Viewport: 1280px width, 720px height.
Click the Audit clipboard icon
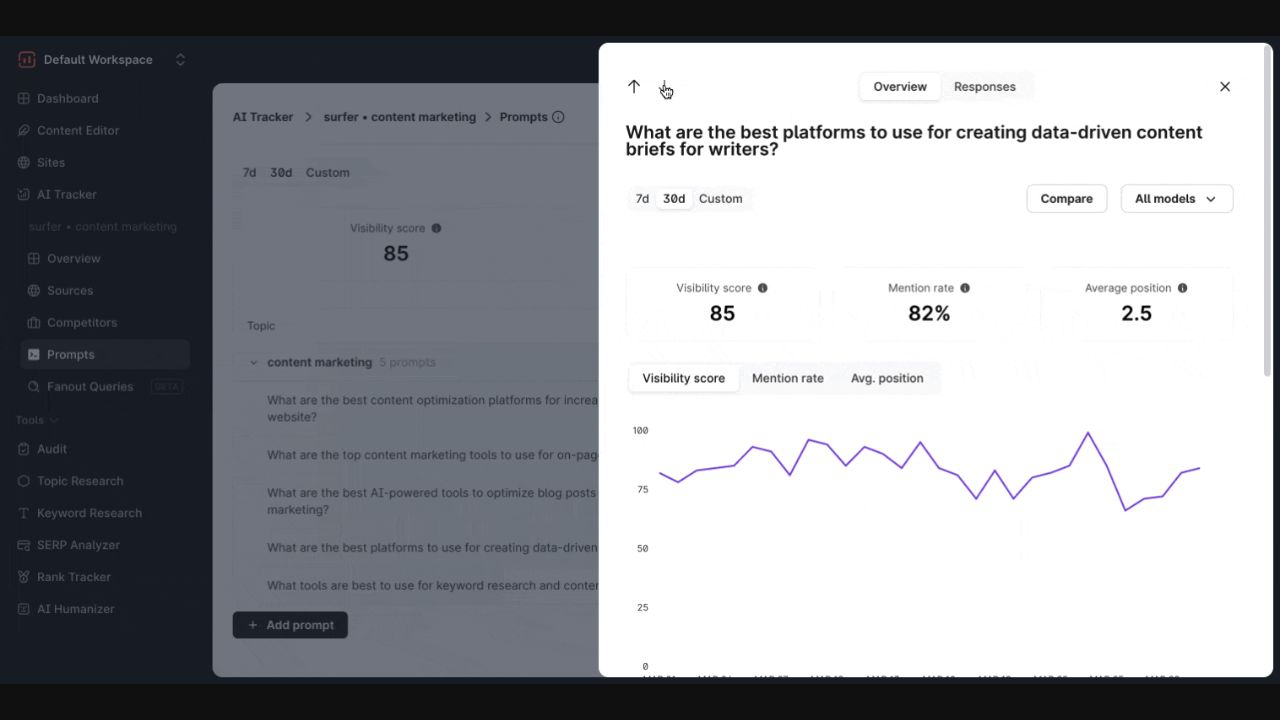coord(24,449)
